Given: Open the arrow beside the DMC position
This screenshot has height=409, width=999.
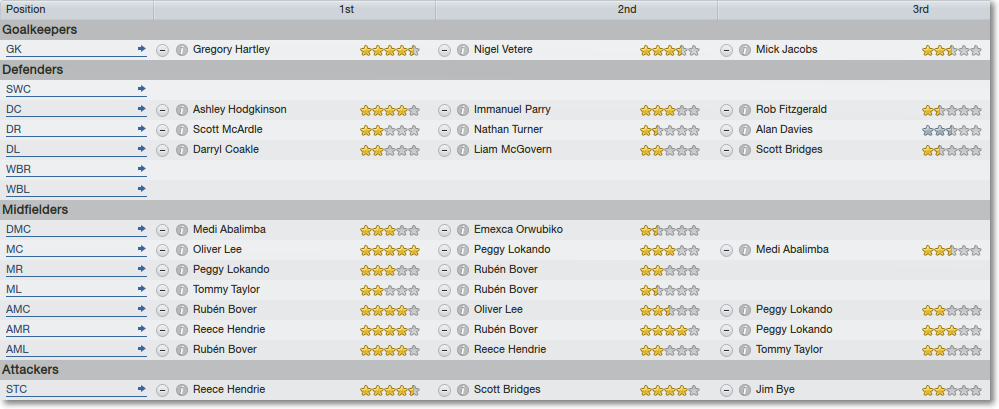Looking at the screenshot, I should point(141,229).
